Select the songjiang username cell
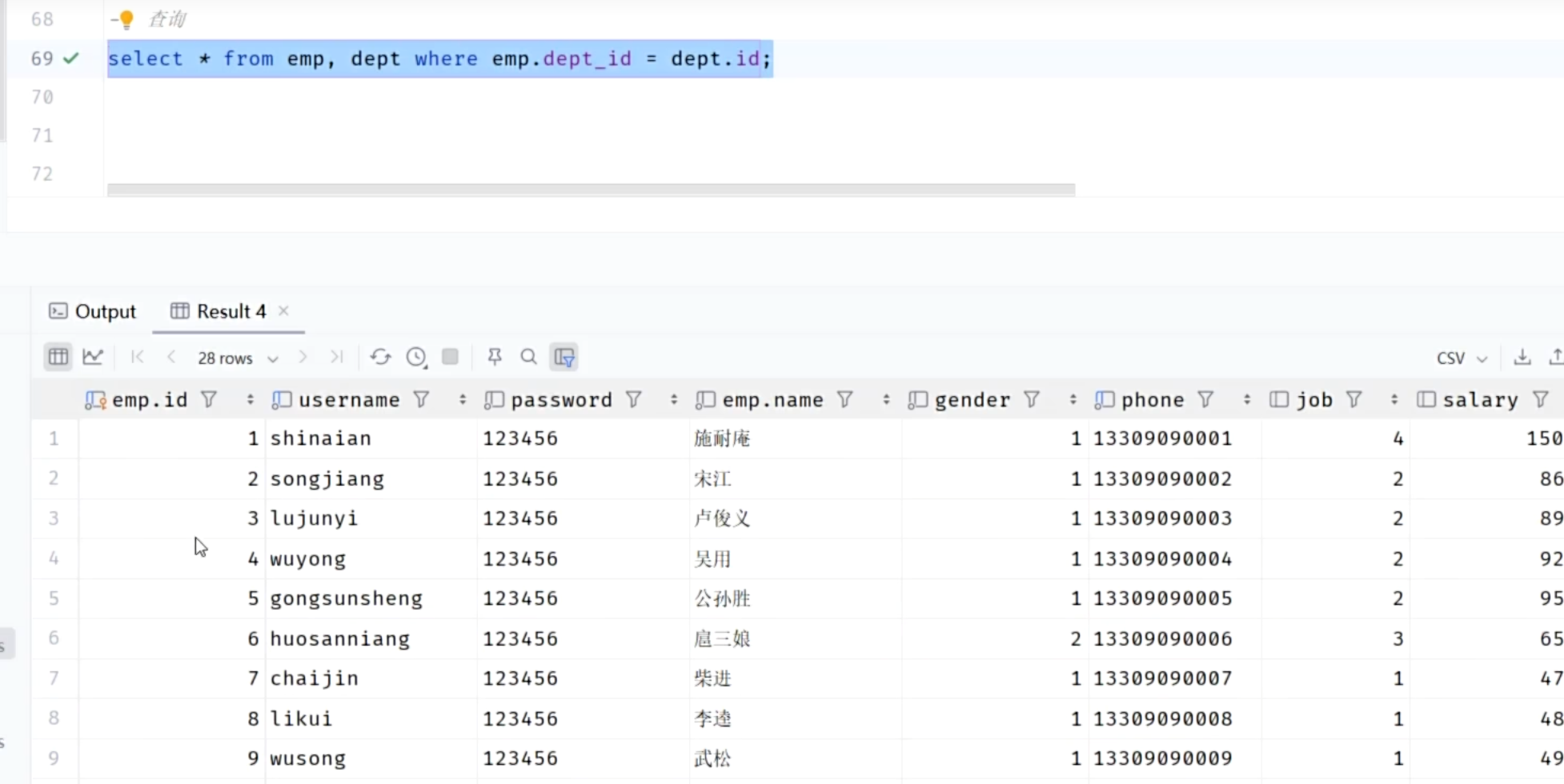The width and height of the screenshot is (1564, 784). click(327, 478)
